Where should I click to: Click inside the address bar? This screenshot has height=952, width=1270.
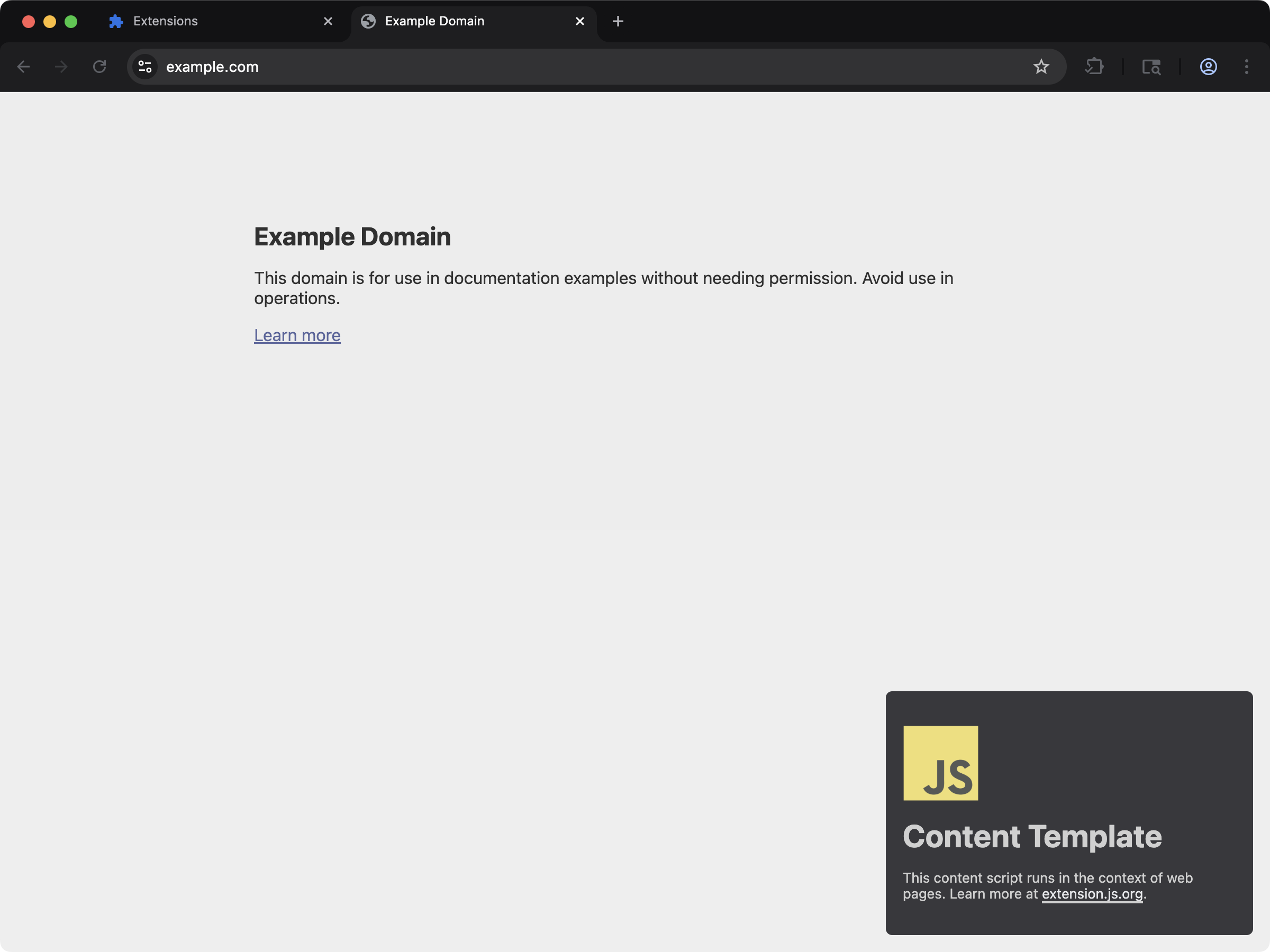[402, 67]
